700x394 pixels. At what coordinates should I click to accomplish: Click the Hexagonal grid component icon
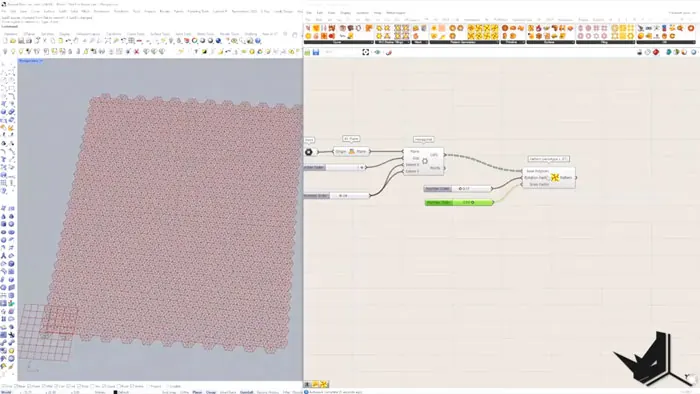(x=425, y=161)
